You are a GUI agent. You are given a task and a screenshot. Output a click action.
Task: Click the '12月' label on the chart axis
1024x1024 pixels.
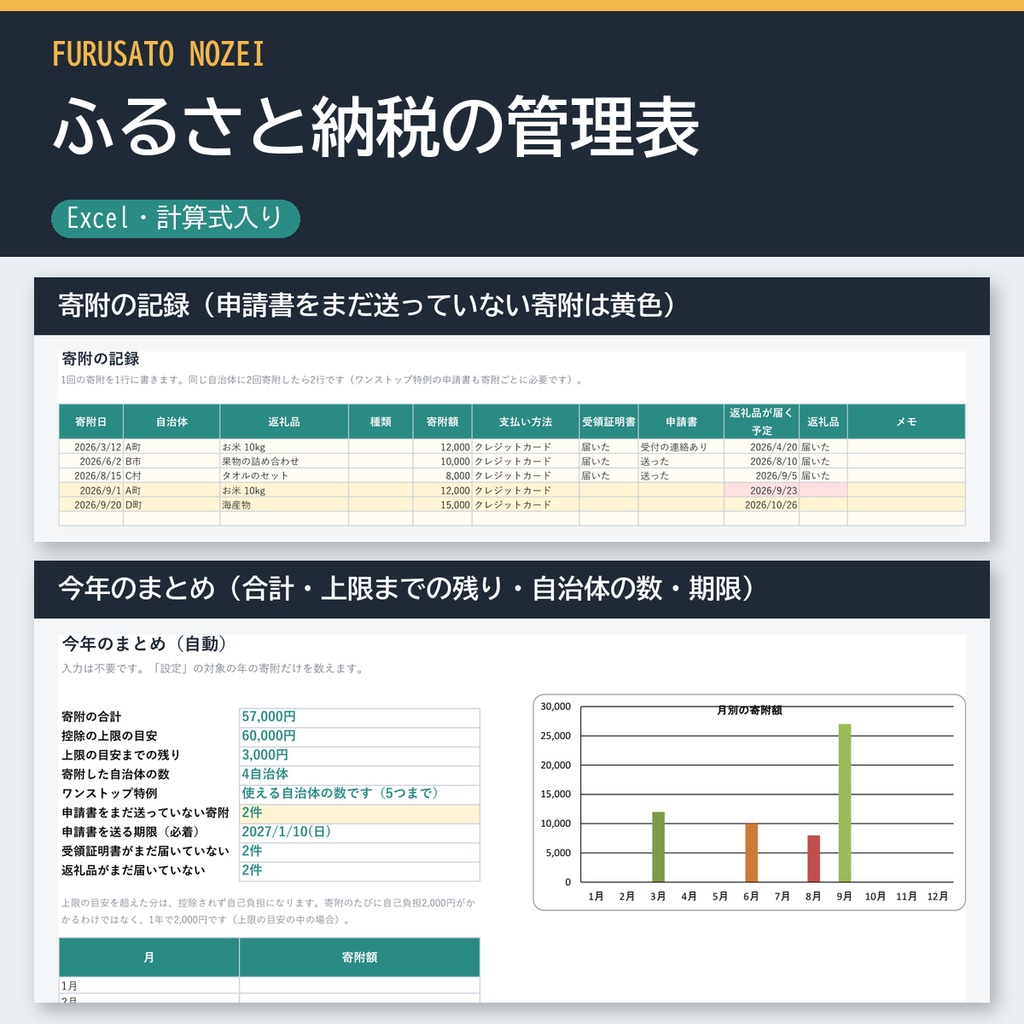coord(937,897)
